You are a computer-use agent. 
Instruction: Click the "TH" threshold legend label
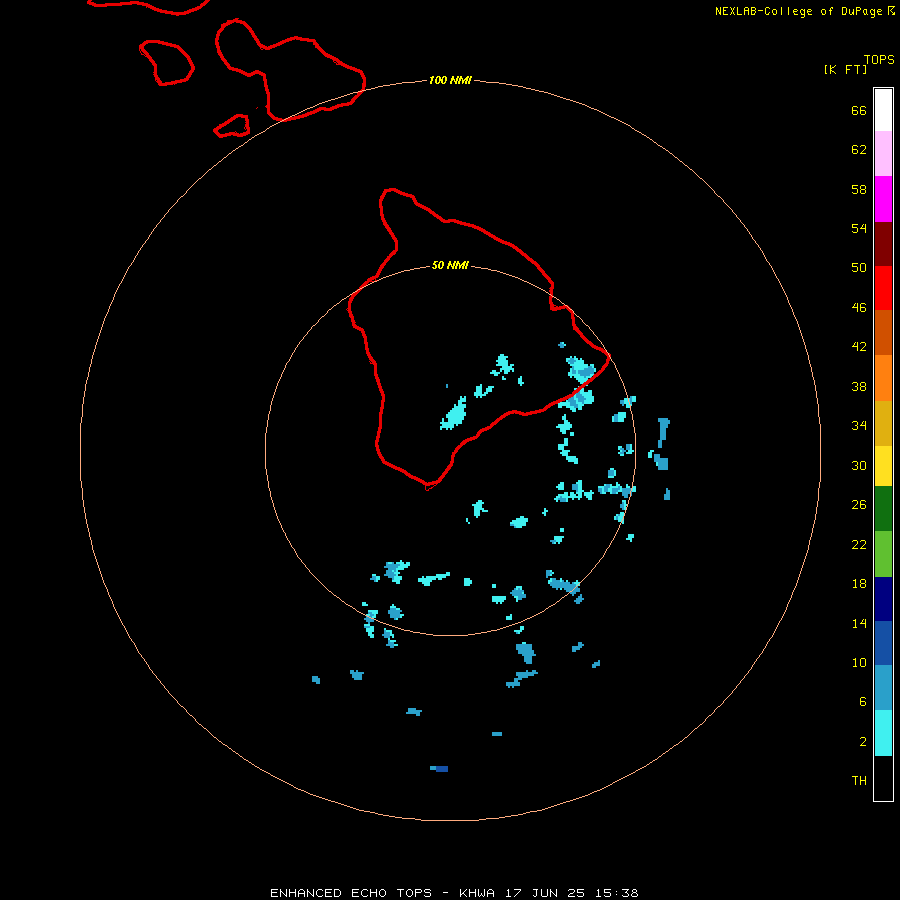[859, 781]
